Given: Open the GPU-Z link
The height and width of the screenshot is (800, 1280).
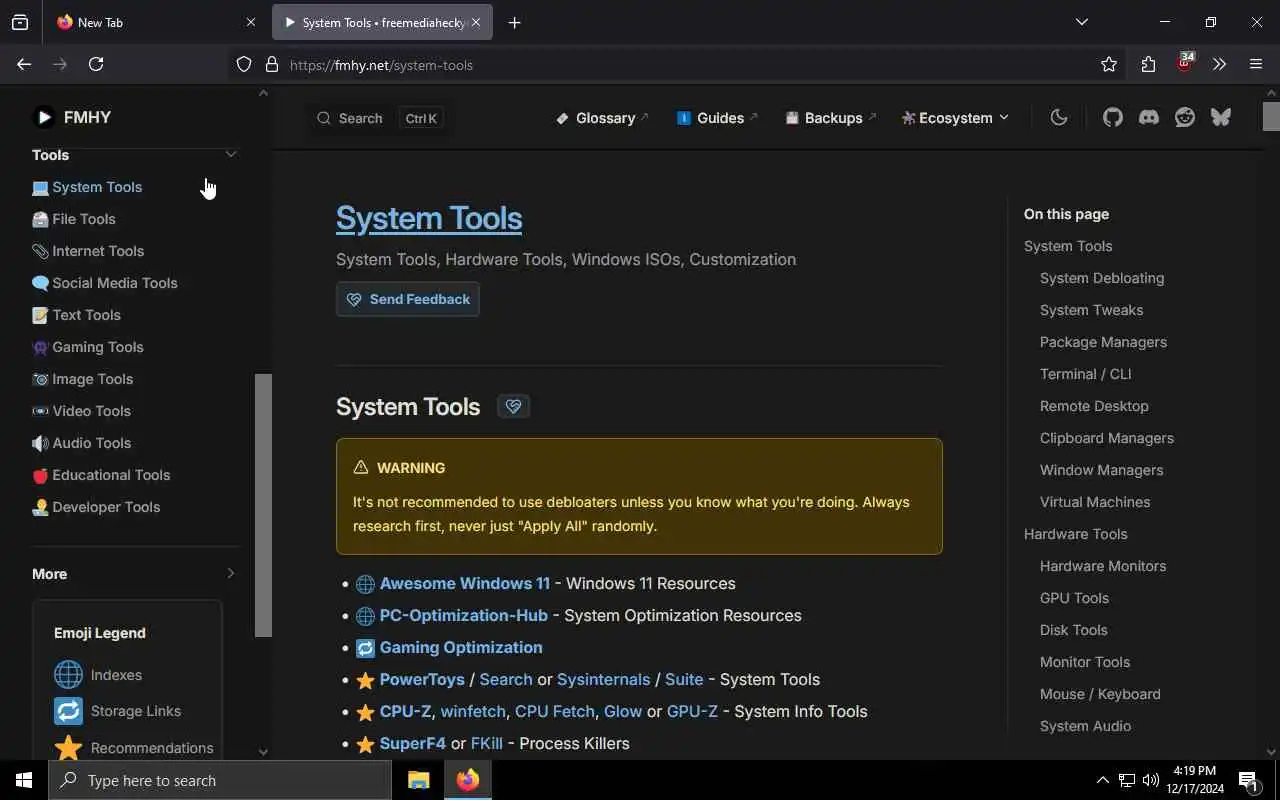Looking at the screenshot, I should (692, 711).
